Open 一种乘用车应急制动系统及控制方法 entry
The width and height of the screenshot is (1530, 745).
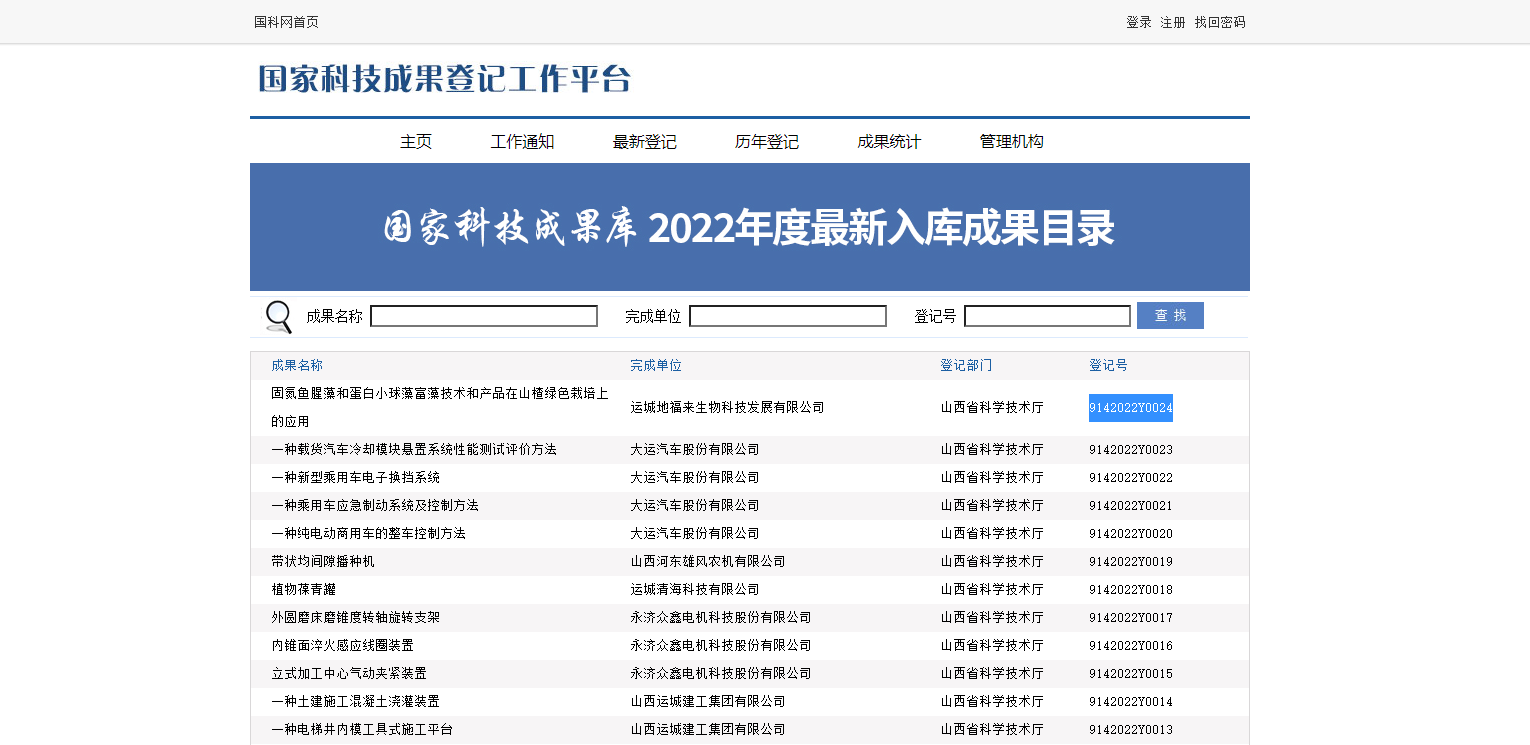point(375,506)
